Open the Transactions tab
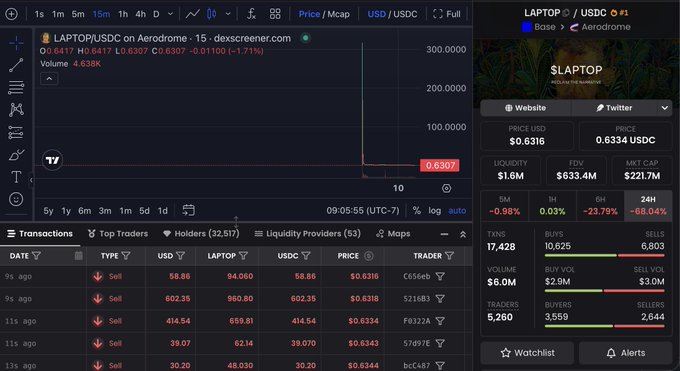The width and height of the screenshot is (680, 371). click(40, 233)
